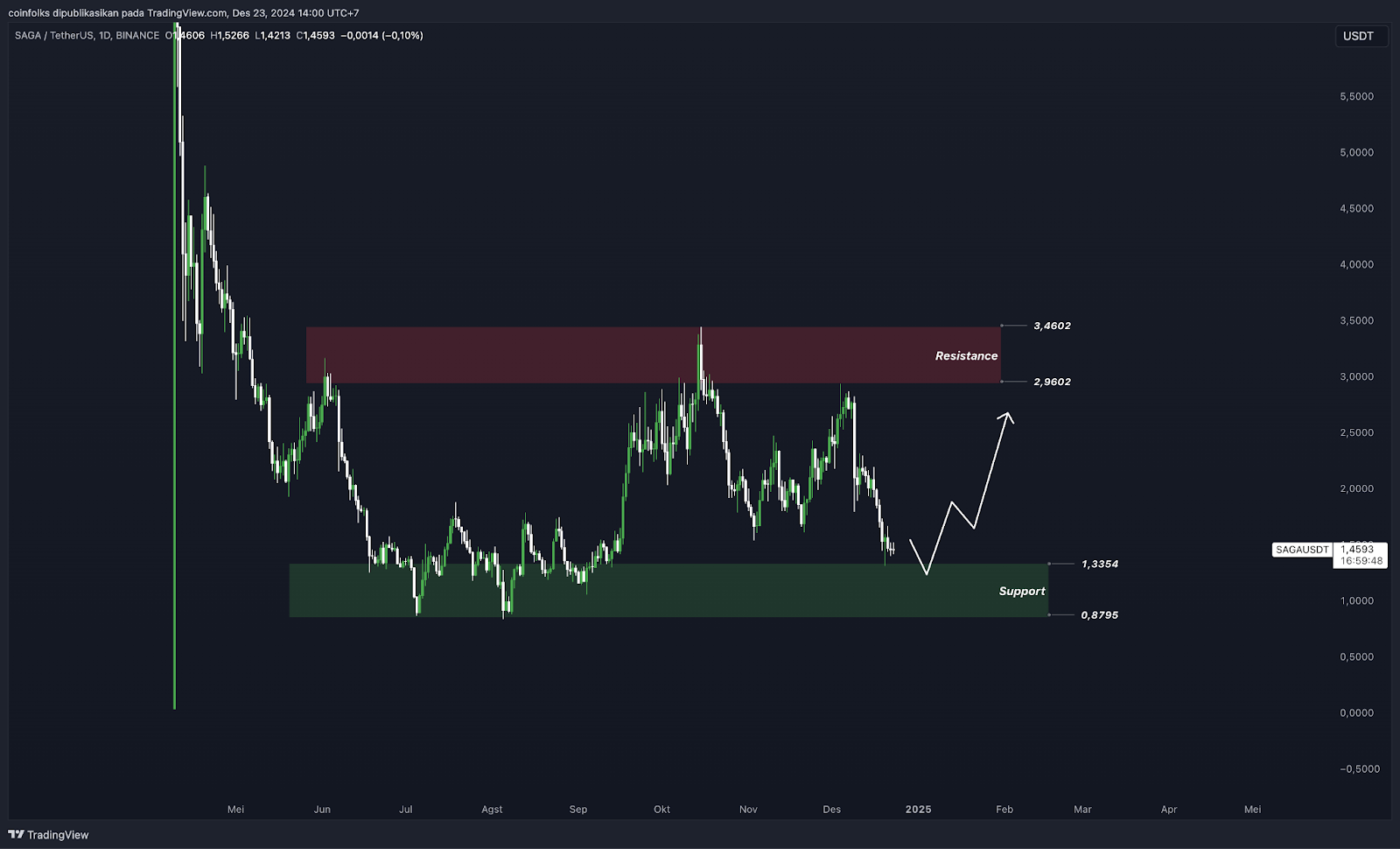The image size is (1400, 849).
Task: Click 5,0000 on the price axis
Action: (1356, 152)
